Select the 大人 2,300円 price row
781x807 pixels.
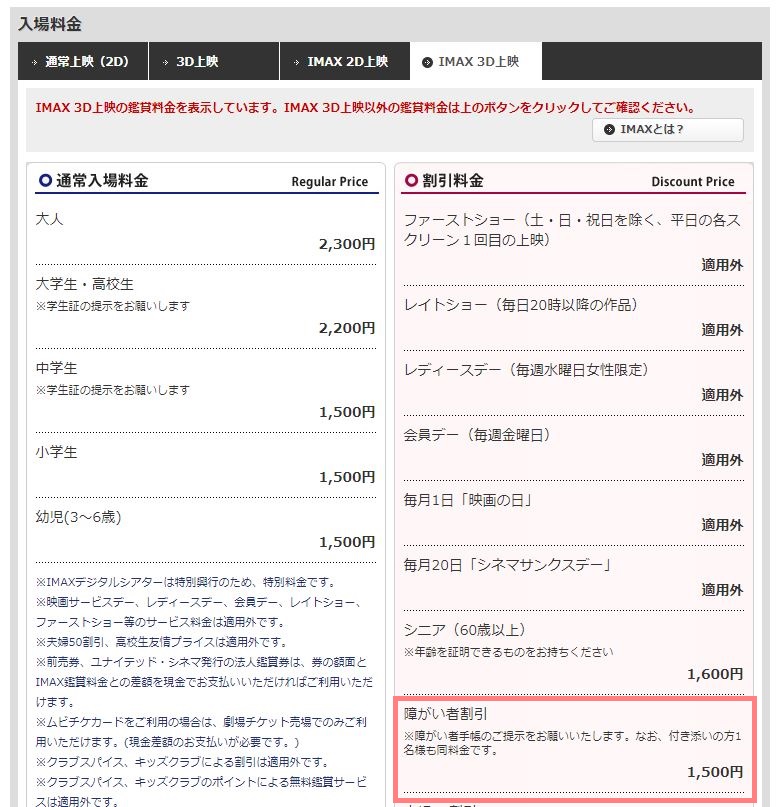205,231
